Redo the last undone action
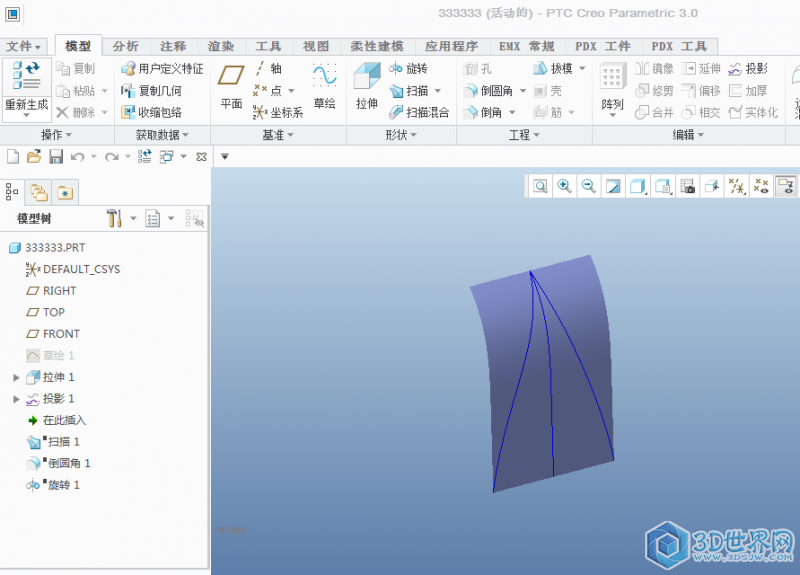Screen dimensions: 800x575 pyautogui.click(x=112, y=157)
